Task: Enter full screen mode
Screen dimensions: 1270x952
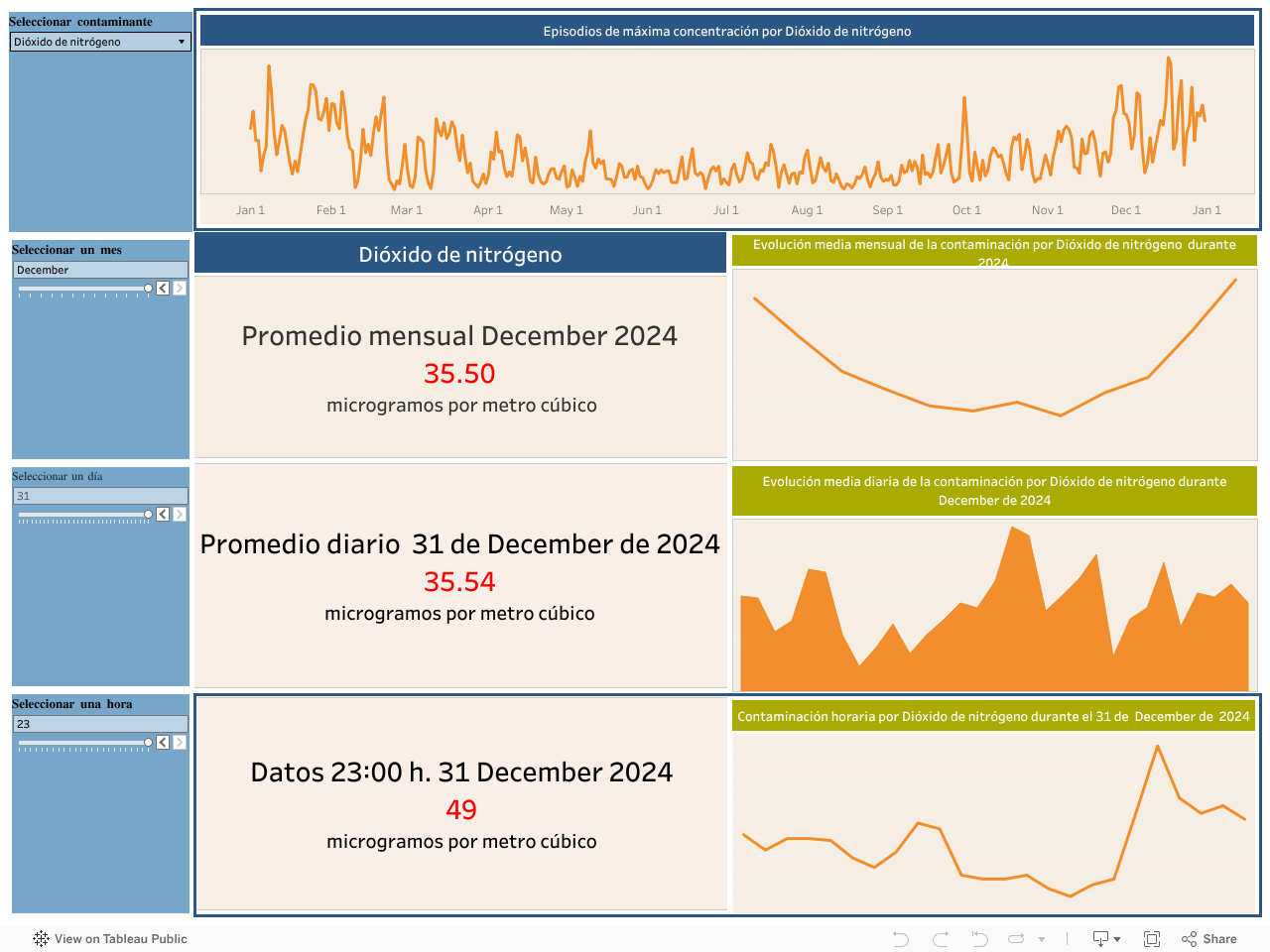Action: point(1152,939)
